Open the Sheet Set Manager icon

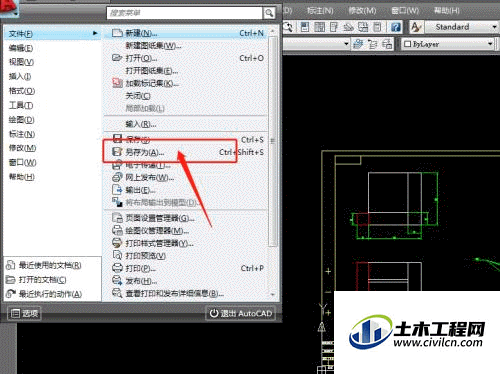click(348, 27)
